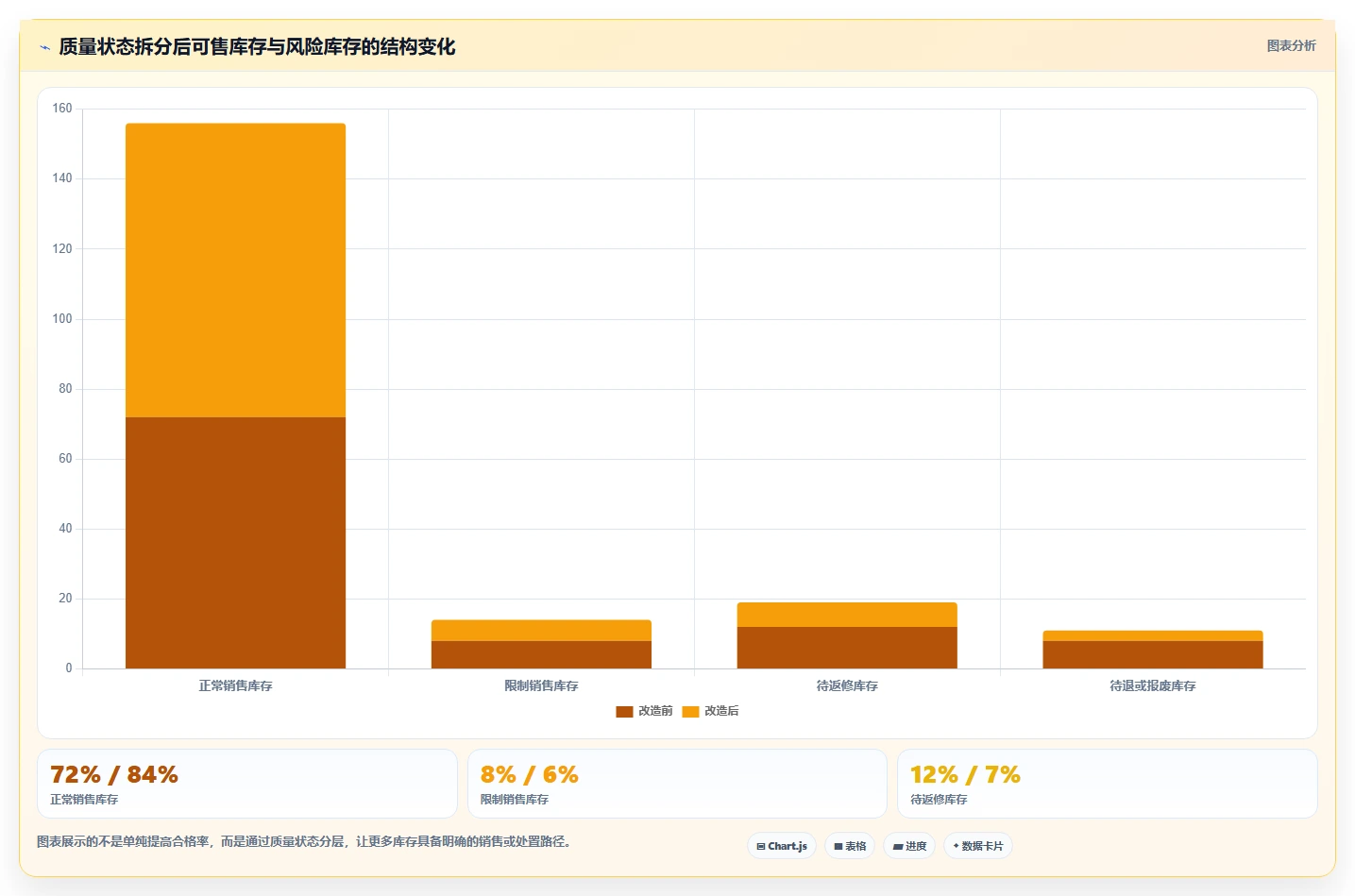The image size is (1355, 896).
Task: Click the 限制销售库存 x-axis label
Action: click(x=541, y=686)
